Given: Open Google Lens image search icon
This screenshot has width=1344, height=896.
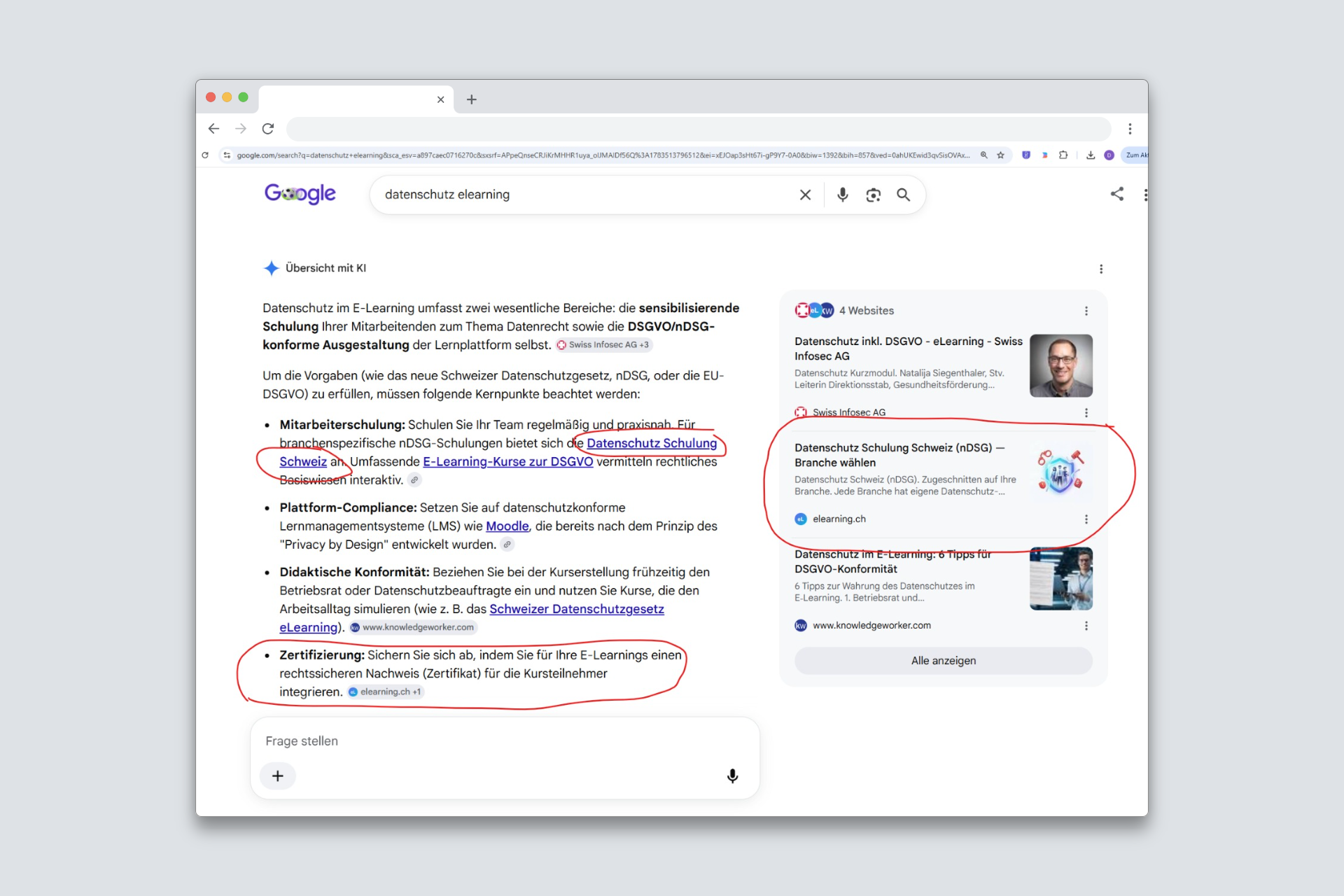Looking at the screenshot, I should tap(873, 195).
